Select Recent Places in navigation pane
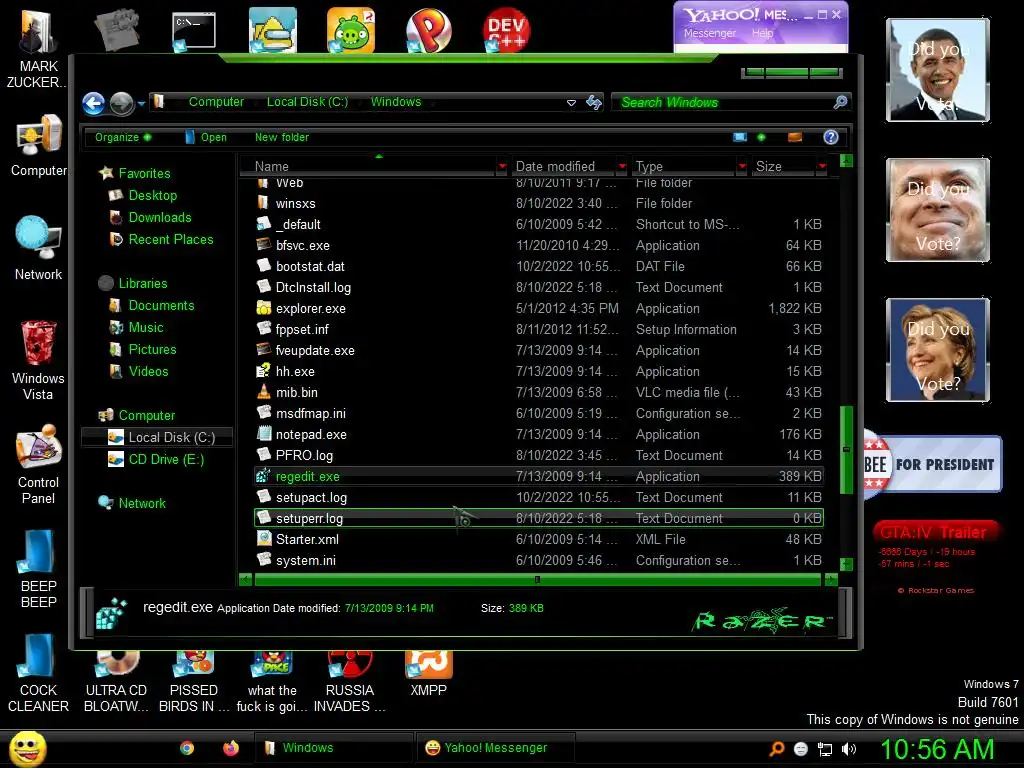 coord(170,240)
